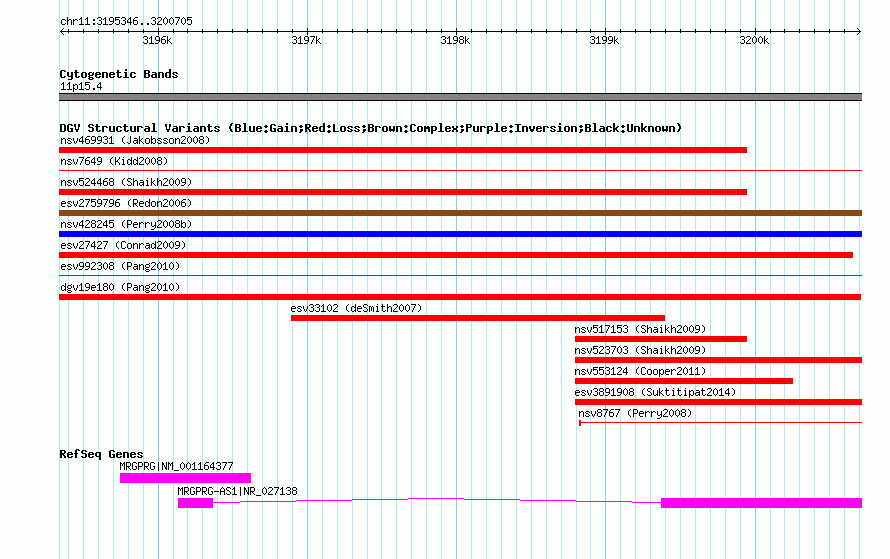Click esv3891908 (Suktitipat2014) variant label

[655, 392]
